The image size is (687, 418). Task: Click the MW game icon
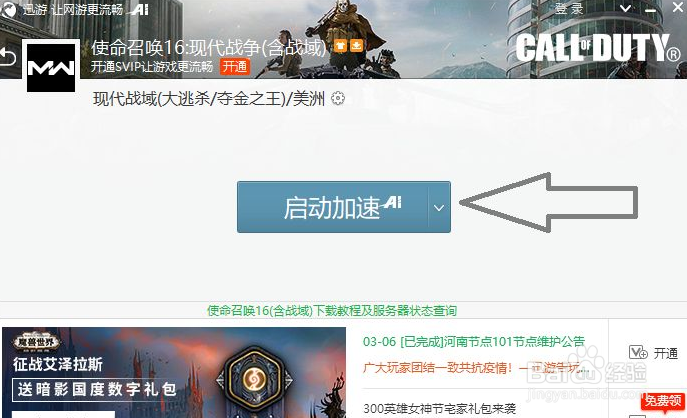point(51,67)
